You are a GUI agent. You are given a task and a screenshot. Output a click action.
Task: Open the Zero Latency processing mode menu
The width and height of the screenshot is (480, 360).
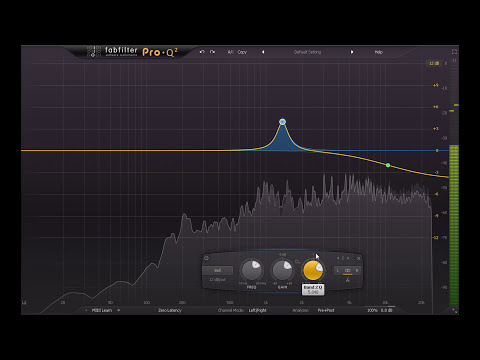click(170, 310)
